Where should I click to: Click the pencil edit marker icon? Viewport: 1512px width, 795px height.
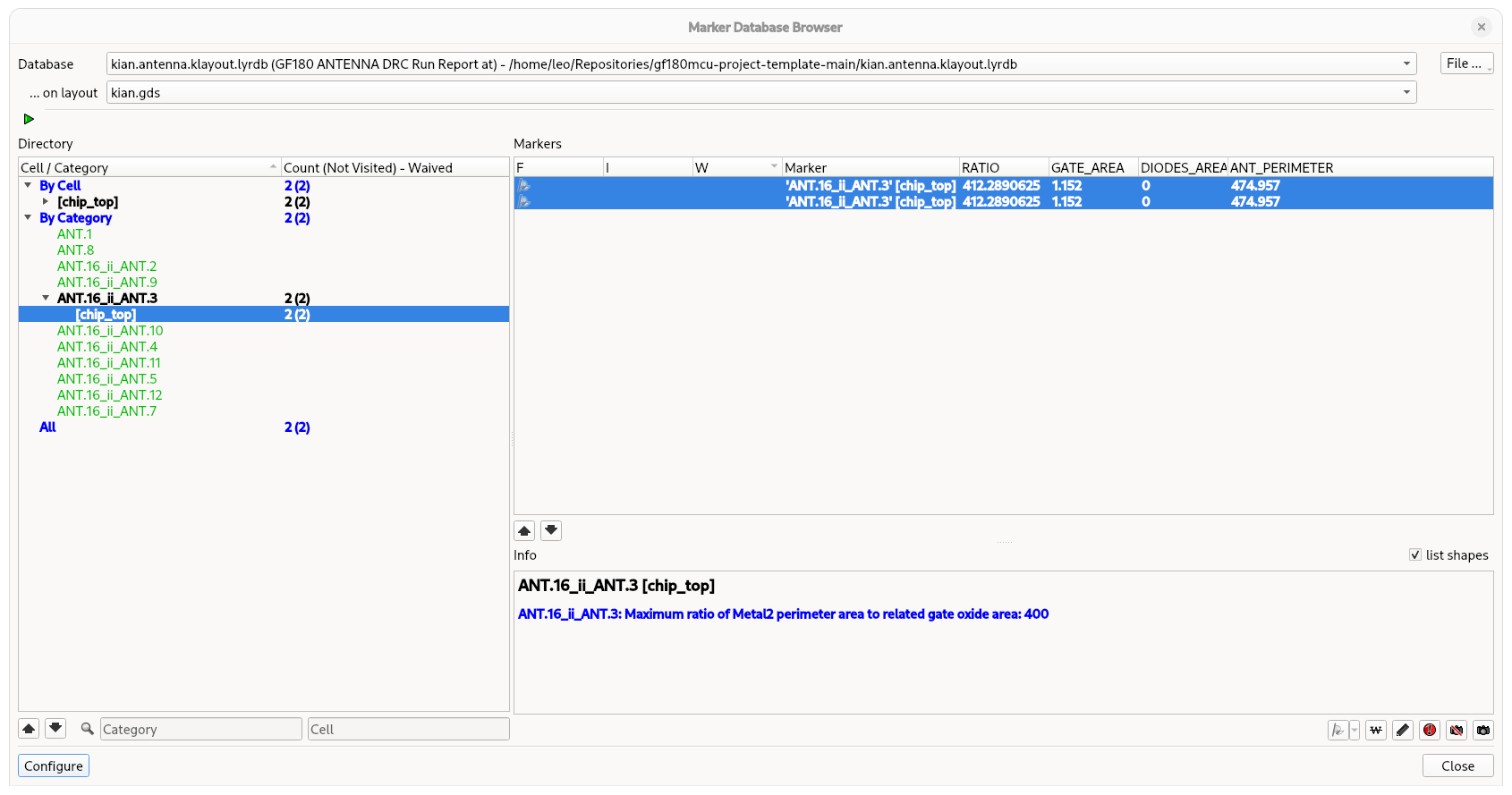coord(1403,730)
